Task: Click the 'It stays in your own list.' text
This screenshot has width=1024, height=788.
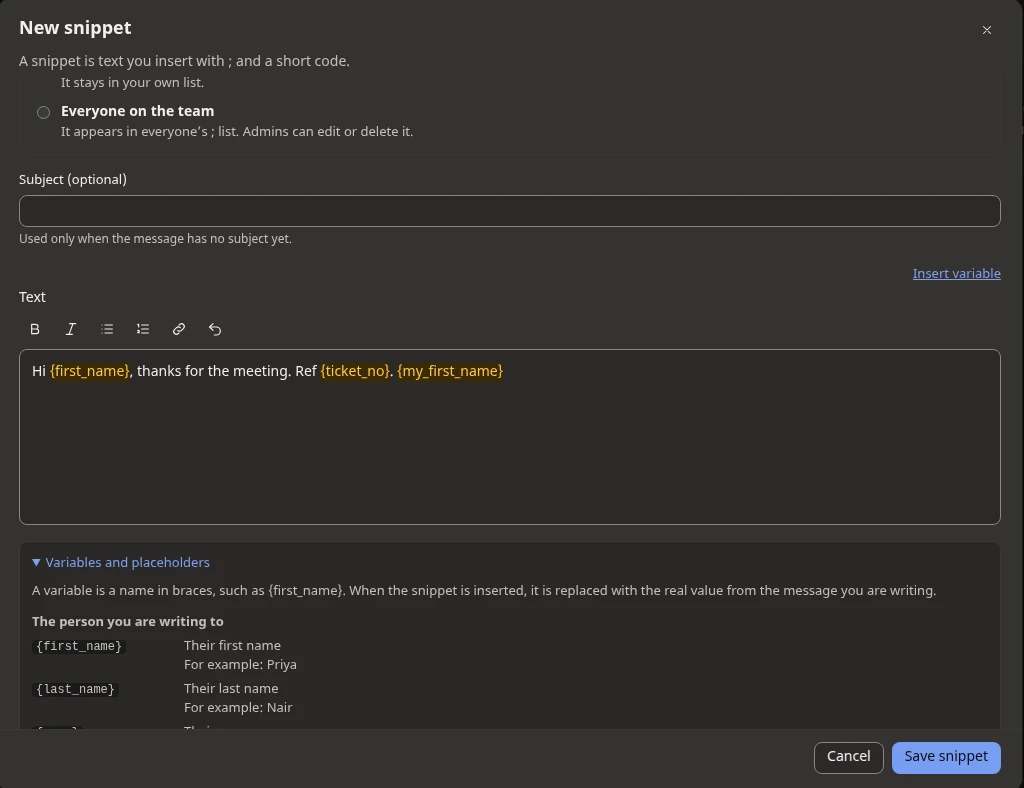Action: pyautogui.click(x=132, y=82)
